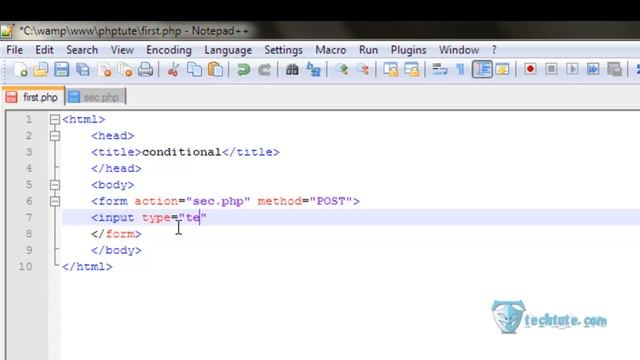The width and height of the screenshot is (640, 360).
Task: Toggle the indent guide button
Action: (482, 69)
